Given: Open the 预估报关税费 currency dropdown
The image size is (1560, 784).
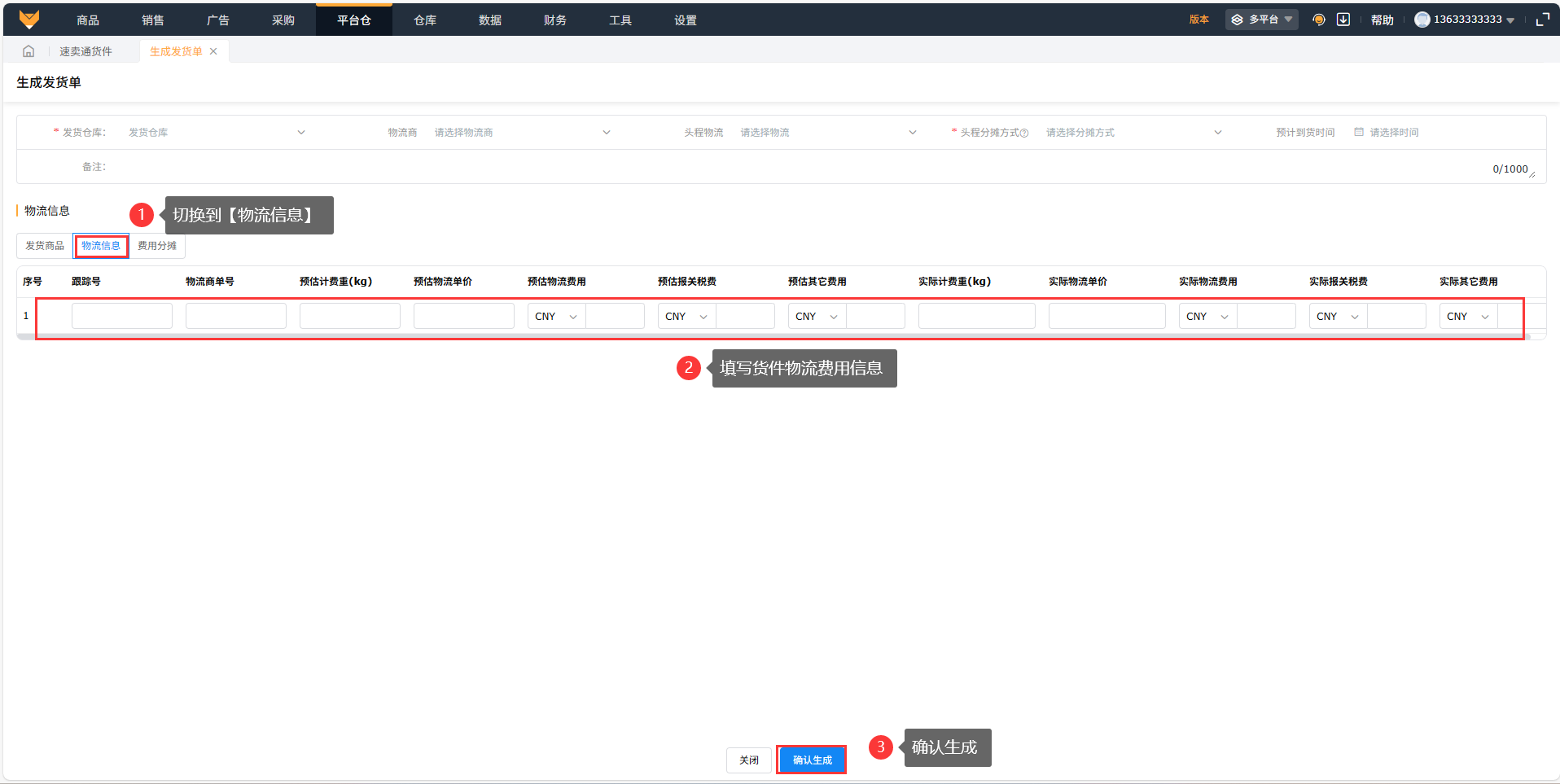Looking at the screenshot, I should (x=687, y=316).
